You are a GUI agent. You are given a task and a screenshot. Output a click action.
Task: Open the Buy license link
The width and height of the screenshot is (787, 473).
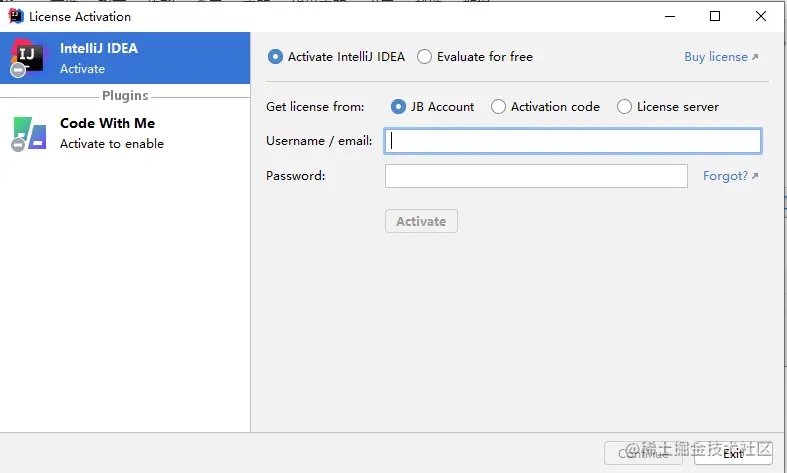(x=721, y=57)
